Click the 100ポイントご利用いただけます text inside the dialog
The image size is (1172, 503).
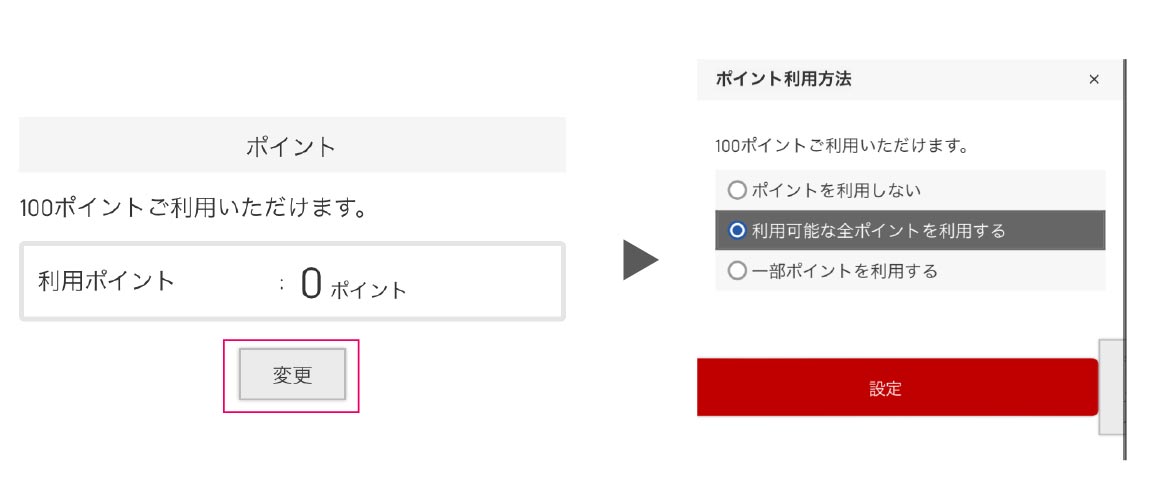click(842, 146)
